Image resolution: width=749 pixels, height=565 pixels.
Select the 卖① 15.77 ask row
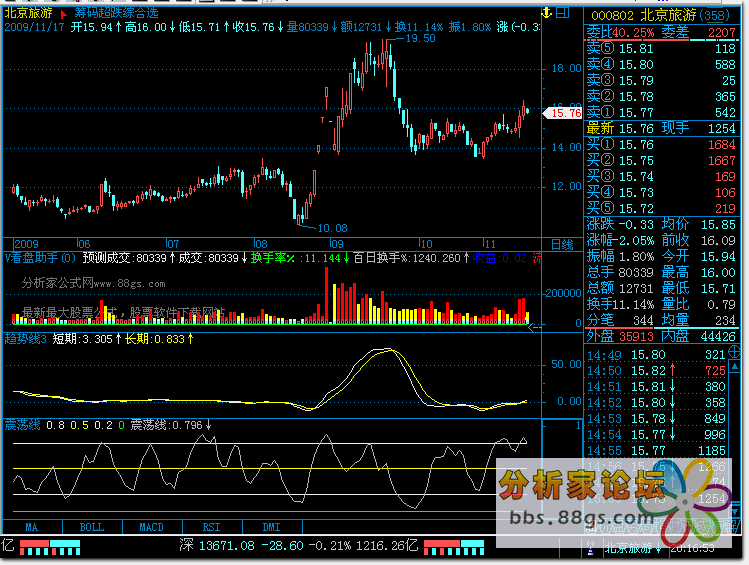tap(661, 113)
